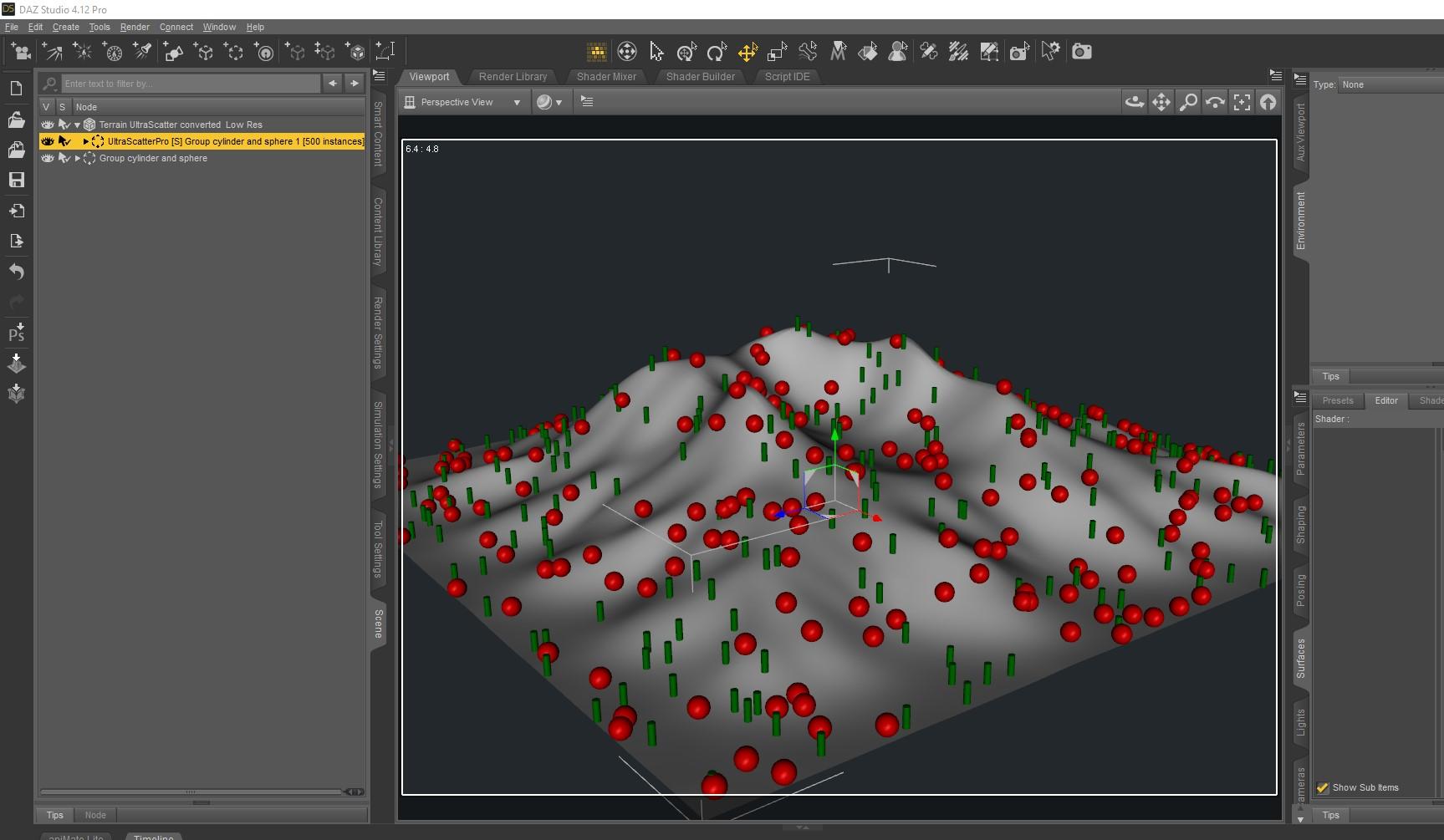Click the viewport zoom magnifier icon

[x=1188, y=102]
